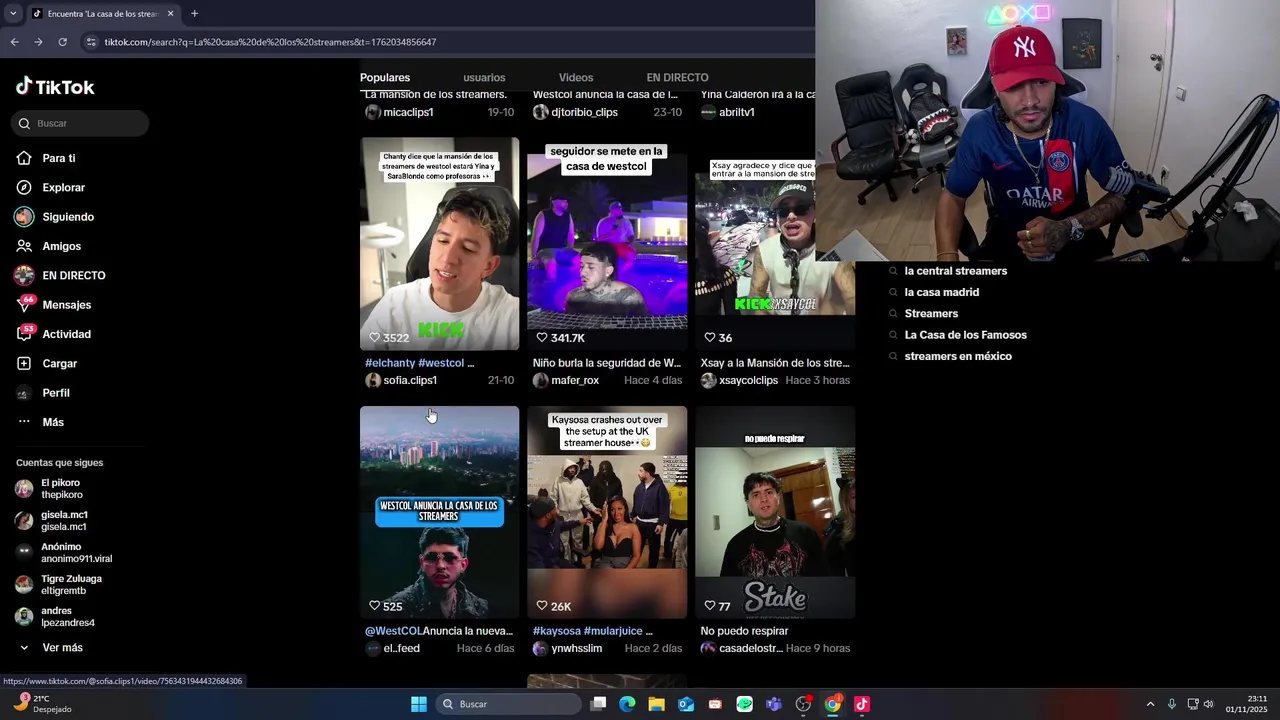Click the Windows taskbar Buscar box

pyautogui.click(x=510, y=704)
